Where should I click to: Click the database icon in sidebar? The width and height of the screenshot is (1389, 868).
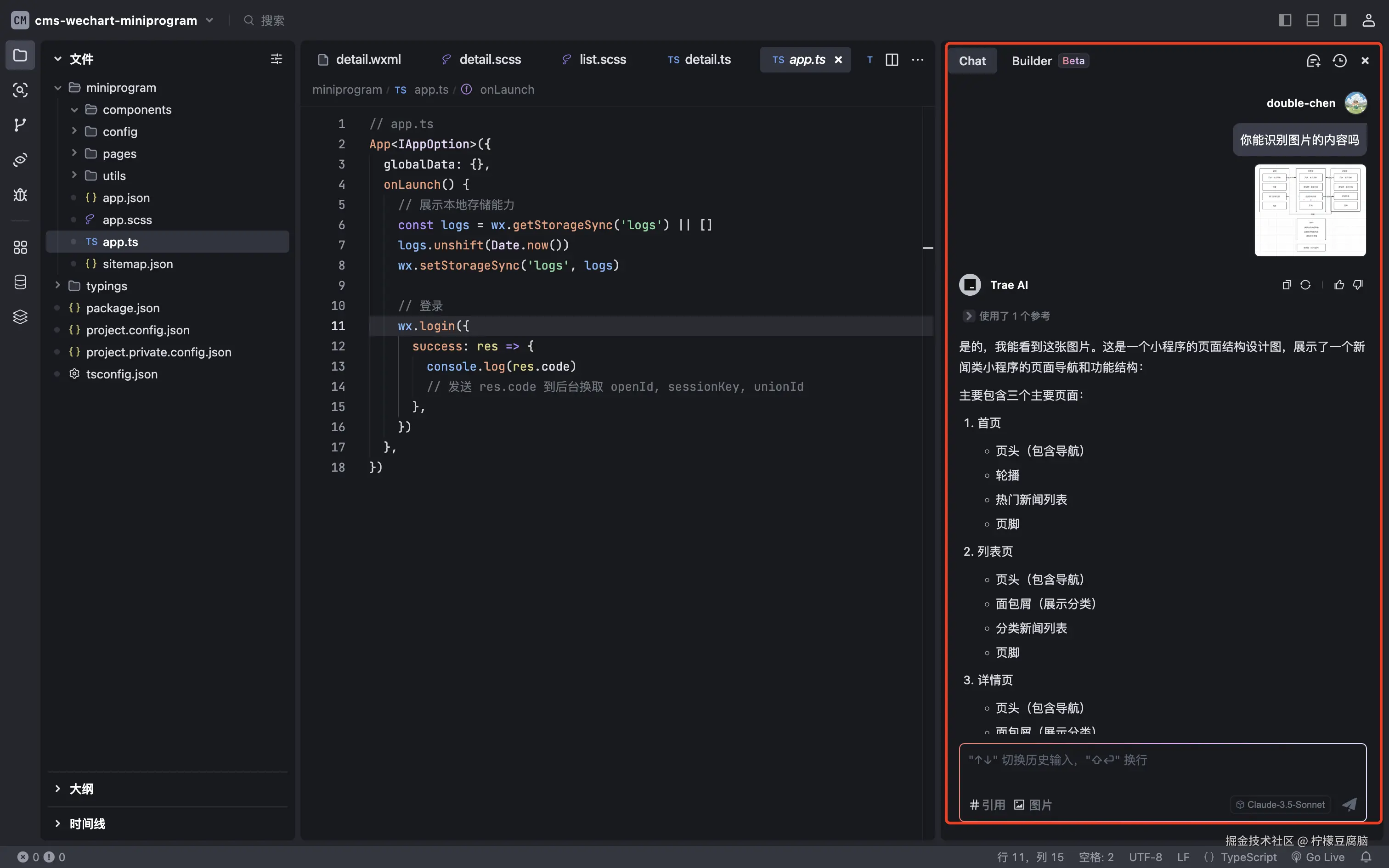(20, 282)
